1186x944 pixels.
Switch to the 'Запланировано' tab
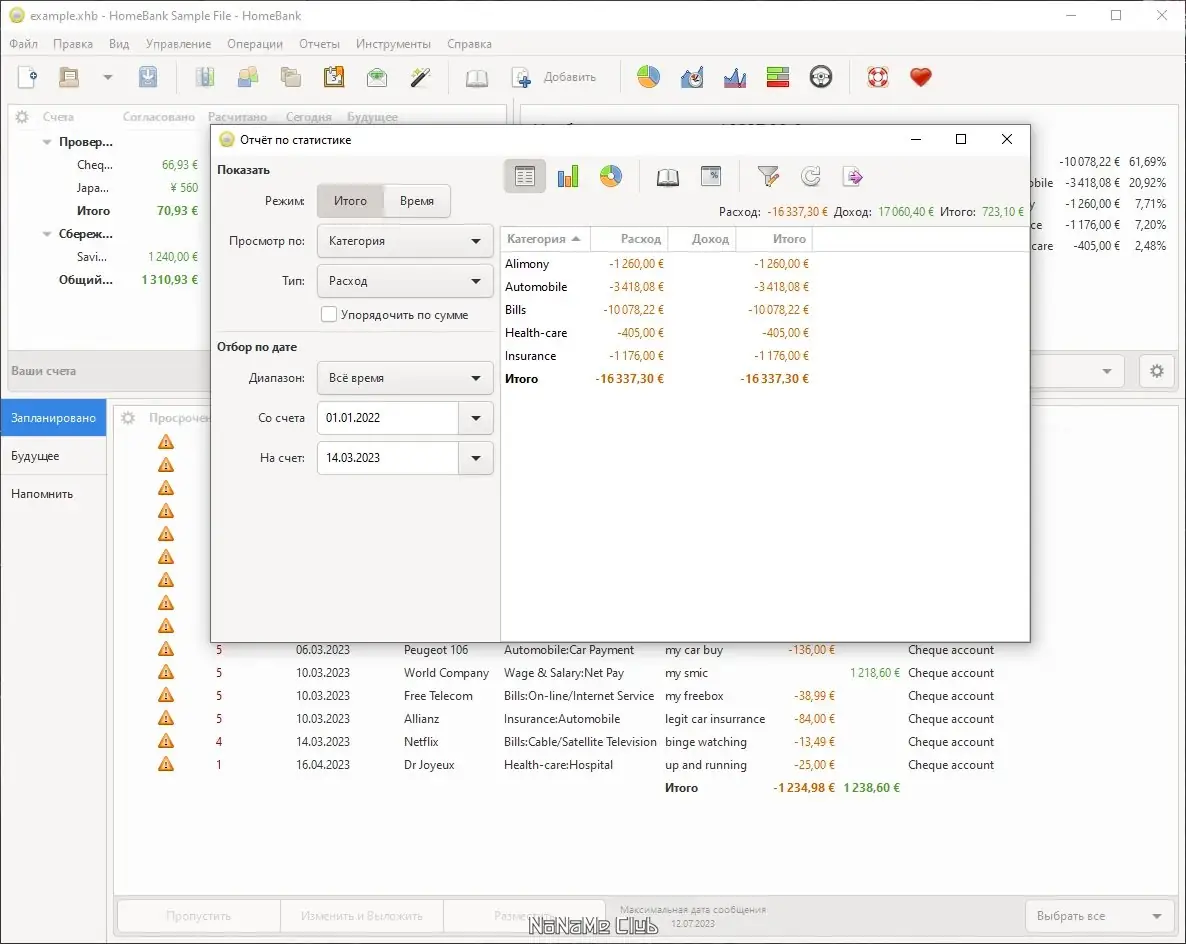(53, 418)
